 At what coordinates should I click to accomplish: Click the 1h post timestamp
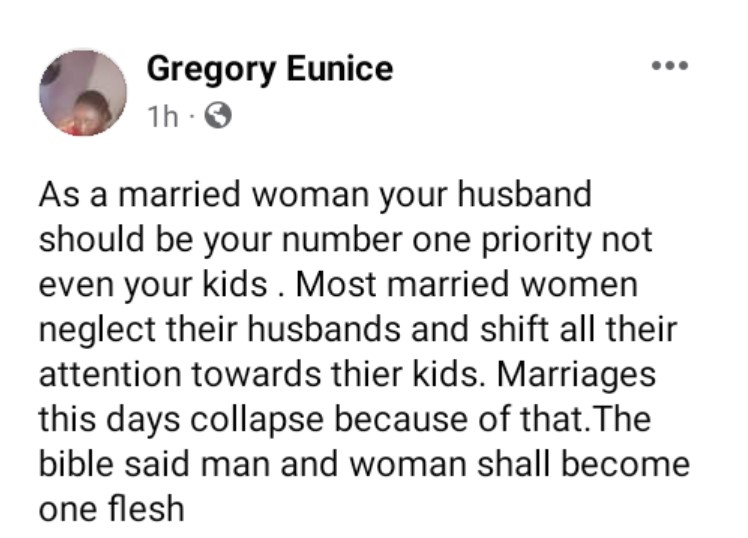click(x=162, y=117)
